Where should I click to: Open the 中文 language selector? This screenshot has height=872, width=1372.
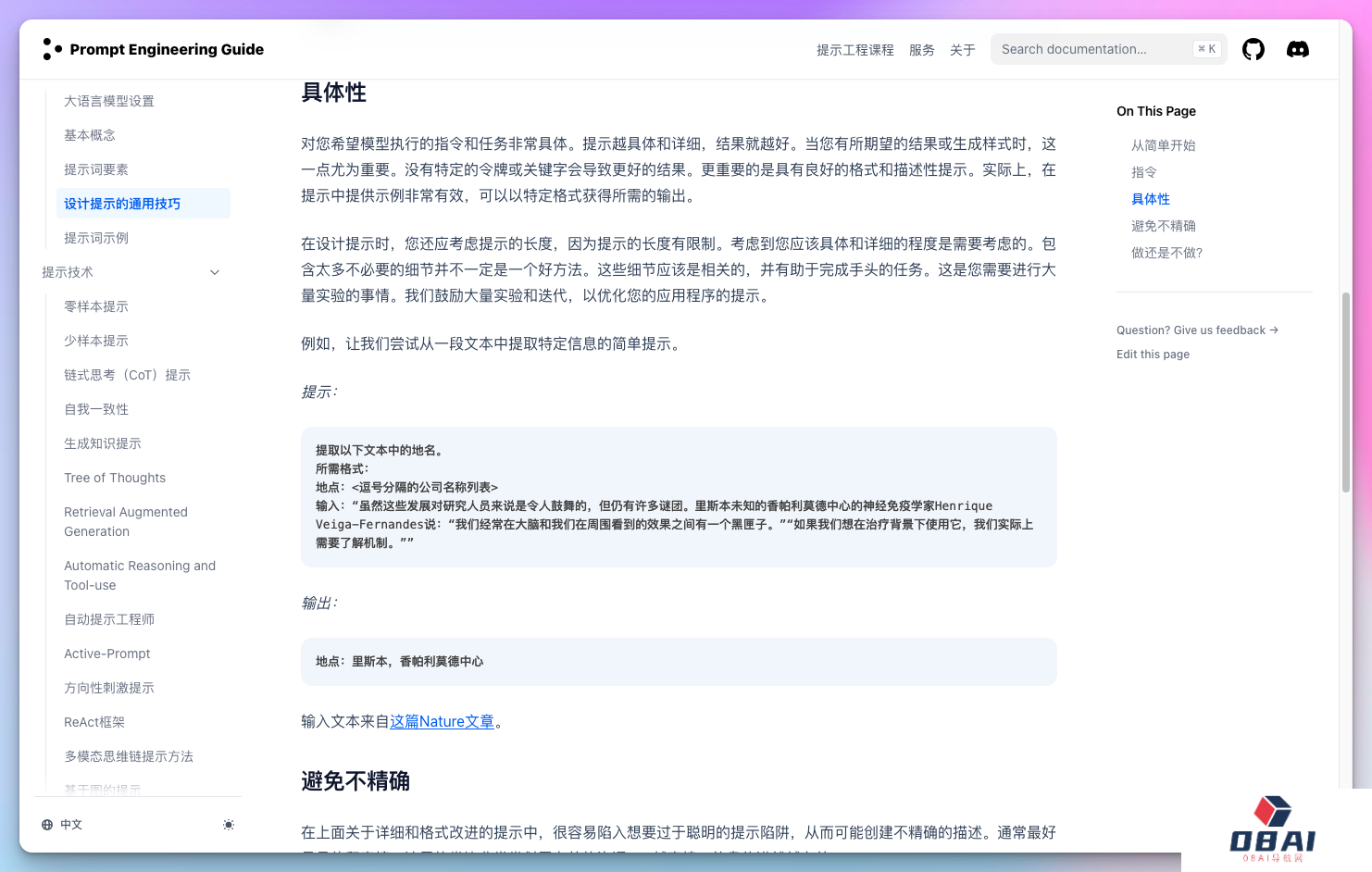coord(63,825)
